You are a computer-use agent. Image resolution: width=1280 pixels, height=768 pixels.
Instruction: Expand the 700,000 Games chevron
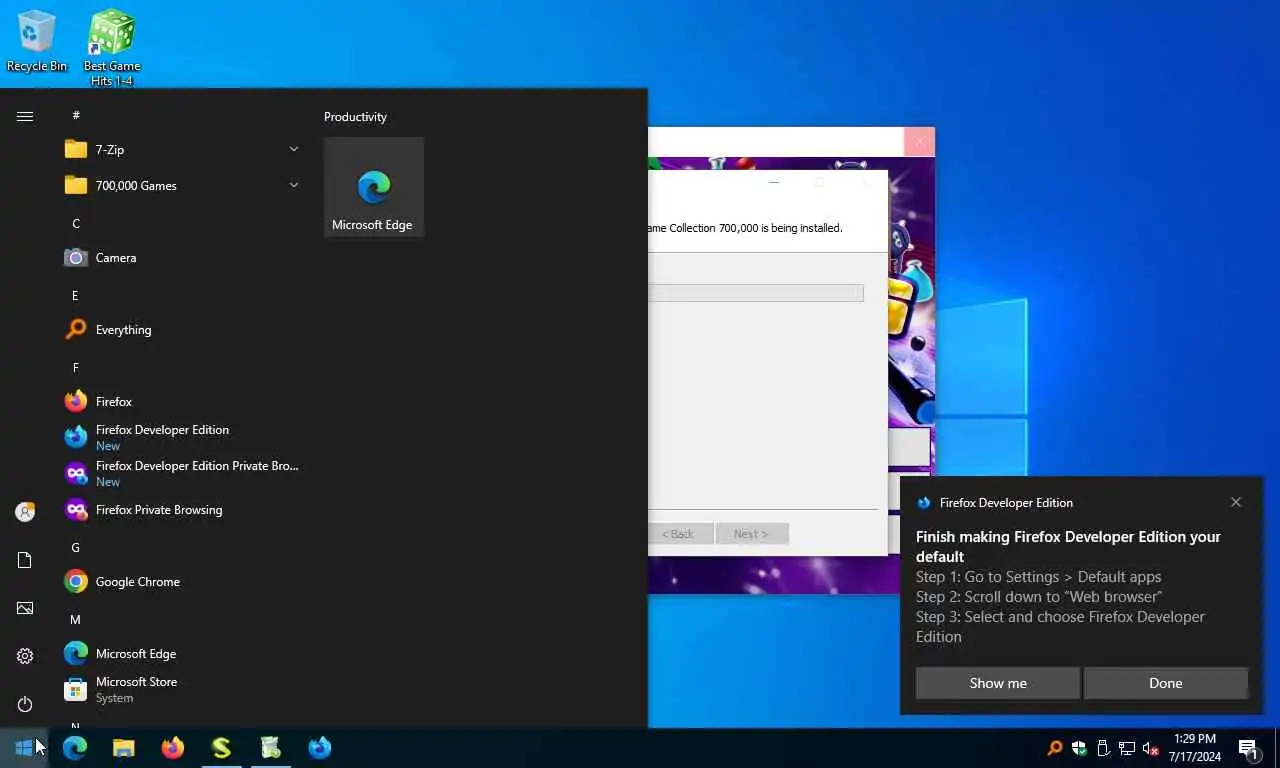coord(293,186)
